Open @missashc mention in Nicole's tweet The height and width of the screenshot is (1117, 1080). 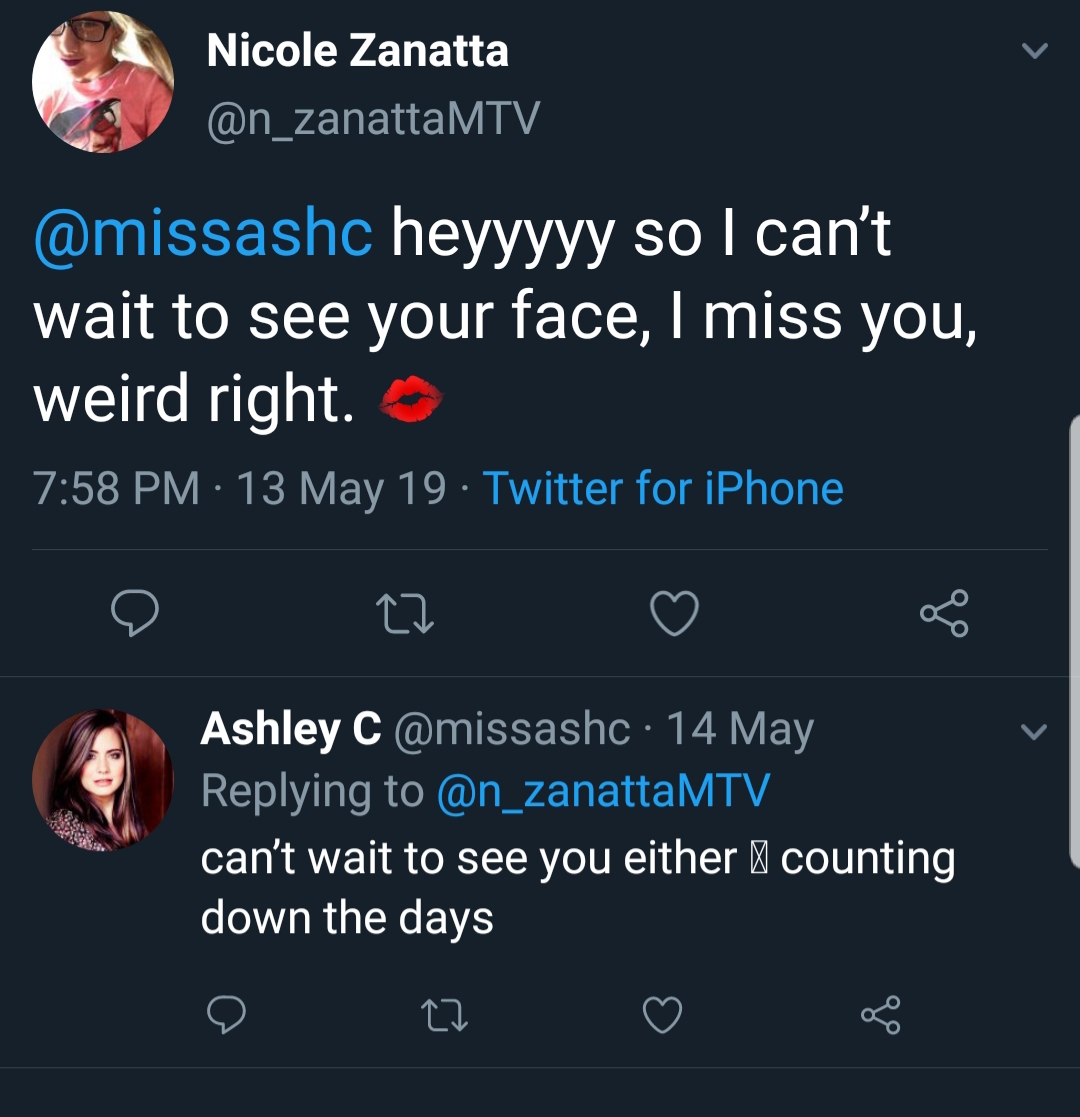click(203, 233)
